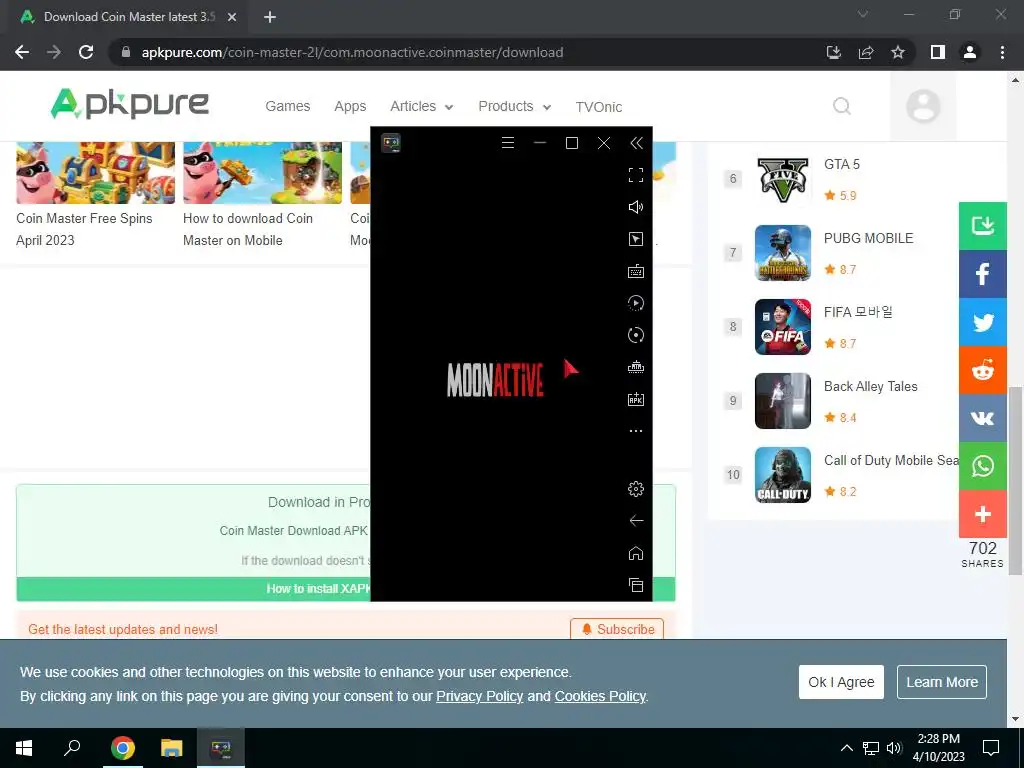1024x768 pixels.
Task: Show hidden system tray icons chevron
Action: (x=846, y=748)
